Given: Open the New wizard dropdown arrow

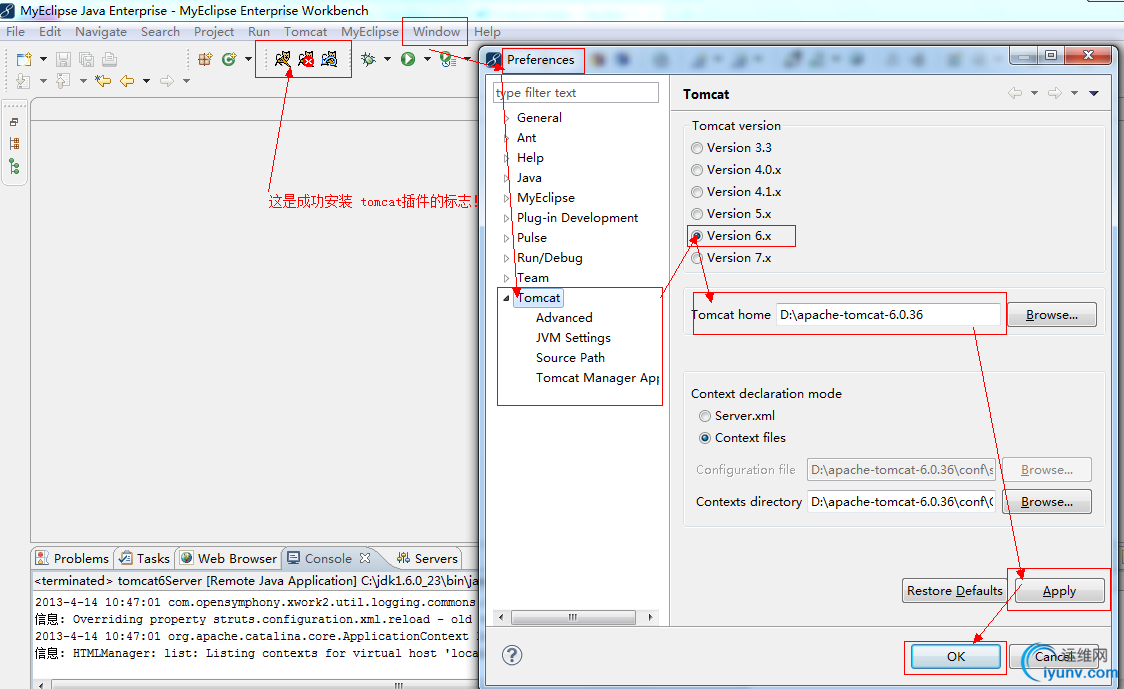Looking at the screenshot, I should pos(43,59).
